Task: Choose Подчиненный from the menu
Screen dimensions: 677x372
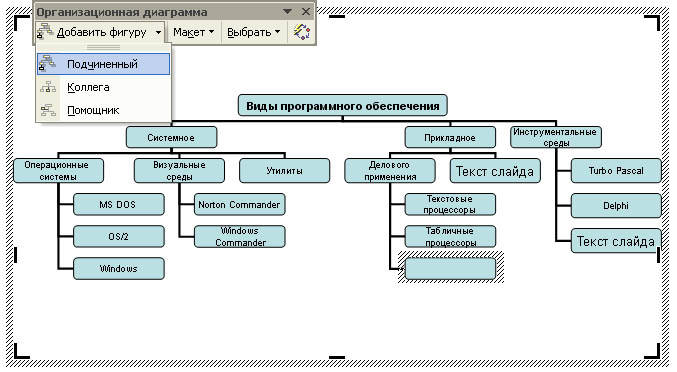Action: (103, 64)
